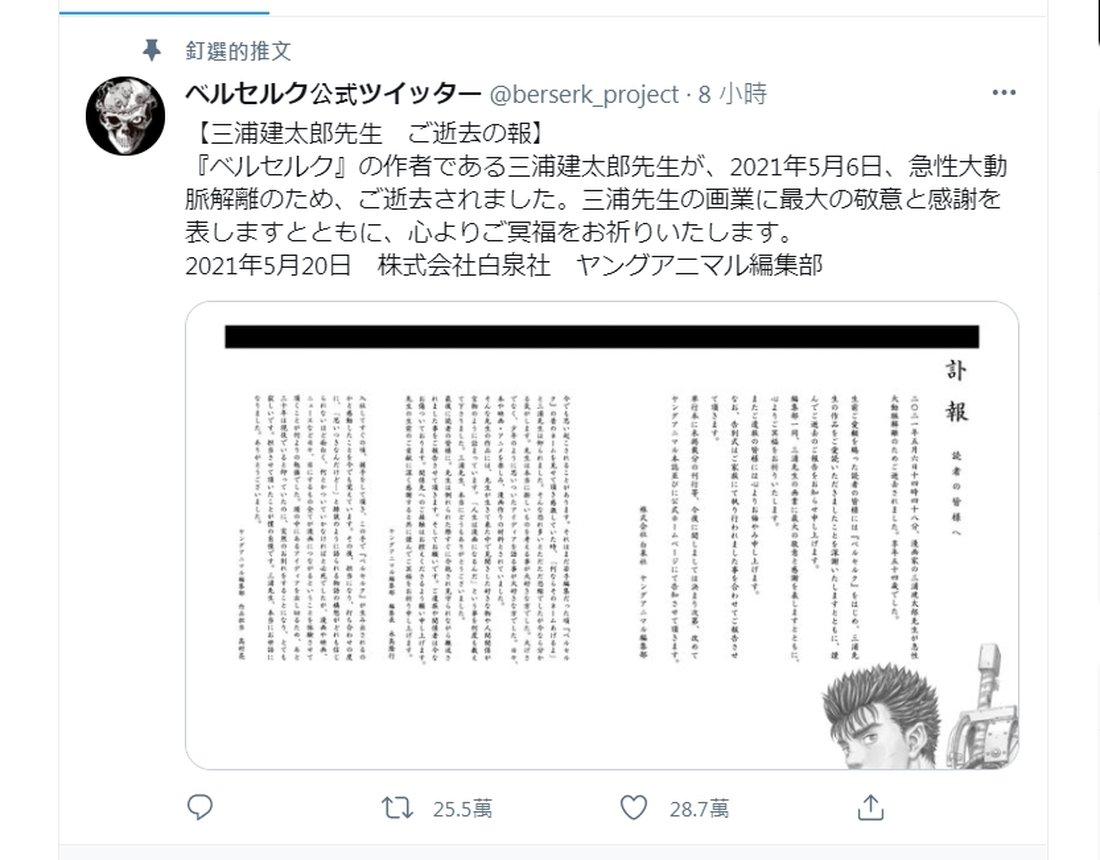
Task: Like the tweet with the heart icon
Action: click(x=633, y=808)
